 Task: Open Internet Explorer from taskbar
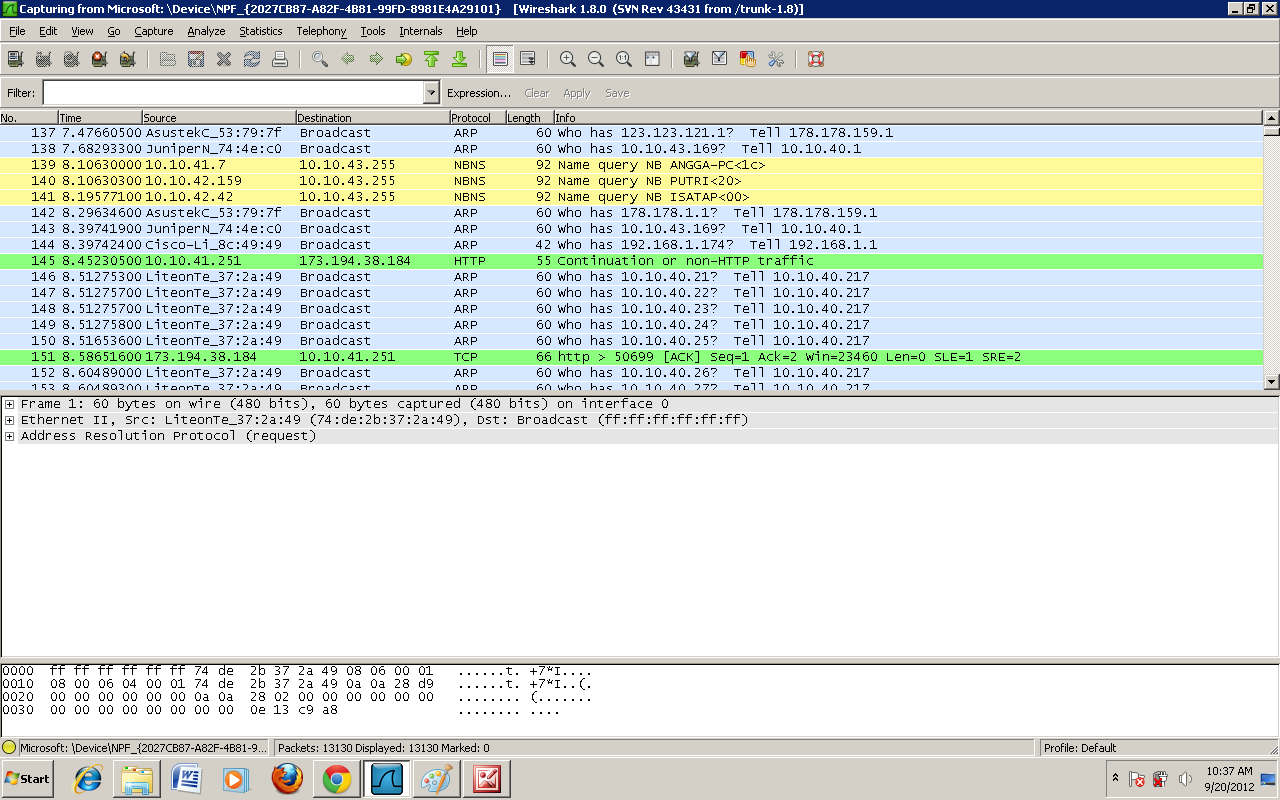coord(88,778)
